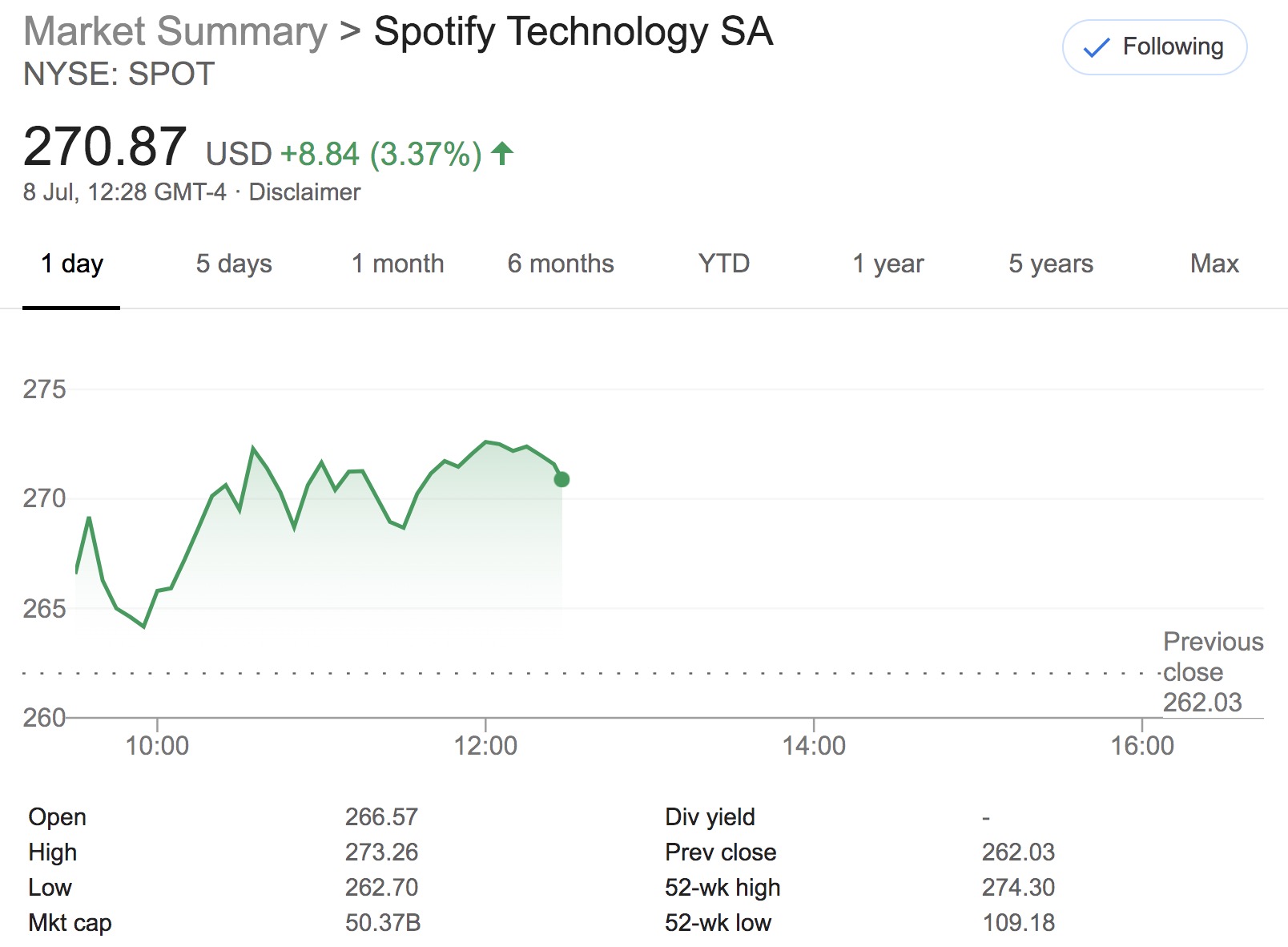The width and height of the screenshot is (1288, 947).
Task: Toggle the Following button
Action: tap(1153, 47)
